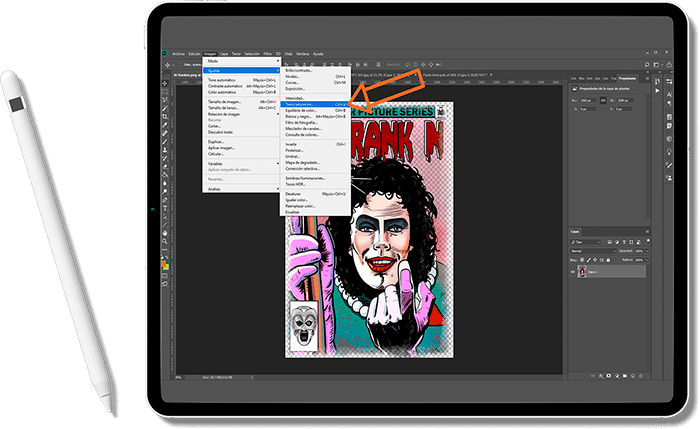This screenshot has height=429, width=700.
Task: Toggle lock all padlock icon in Capas
Action: click(x=608, y=260)
